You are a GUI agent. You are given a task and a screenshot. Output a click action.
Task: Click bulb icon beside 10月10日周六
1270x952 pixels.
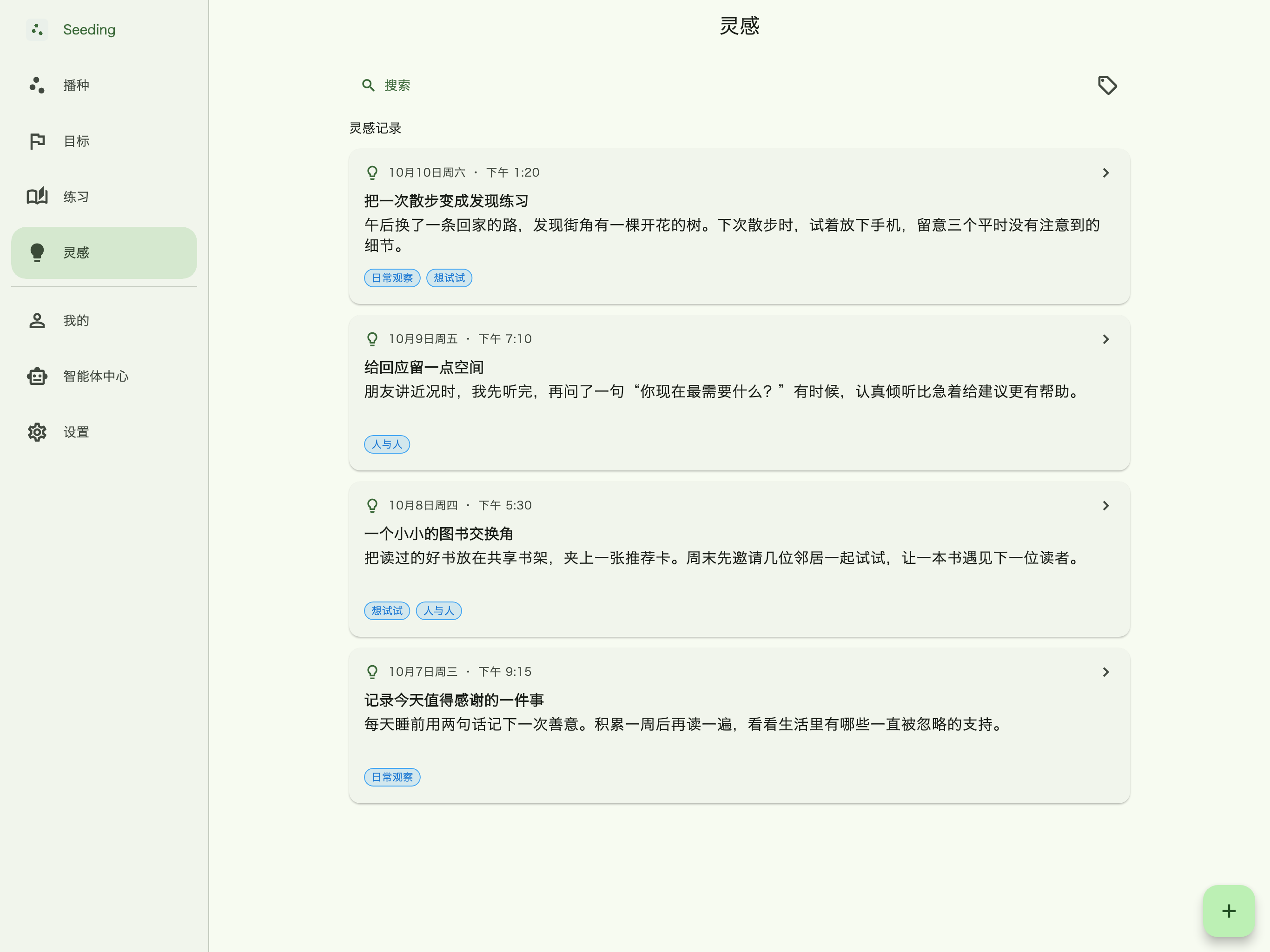click(x=372, y=172)
